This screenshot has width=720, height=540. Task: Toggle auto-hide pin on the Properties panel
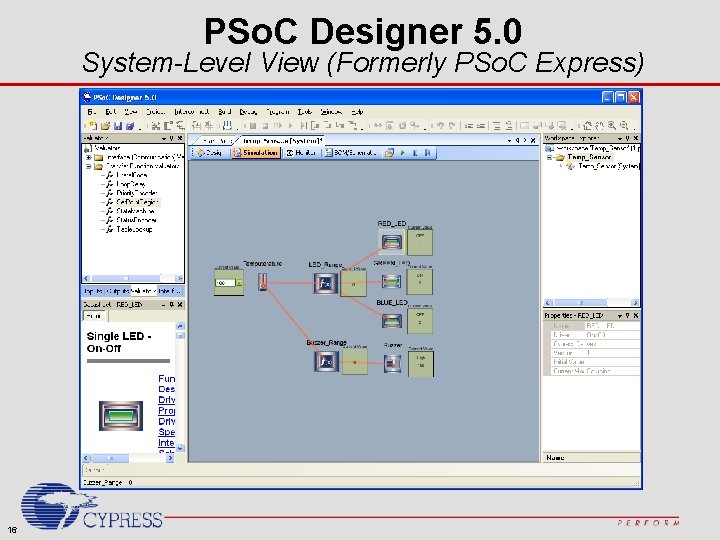(x=628, y=315)
